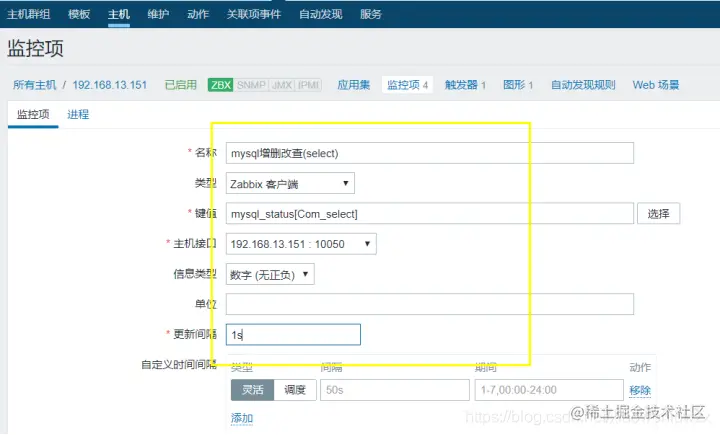
Task: Click the 单位 input field
Action: coord(430,304)
